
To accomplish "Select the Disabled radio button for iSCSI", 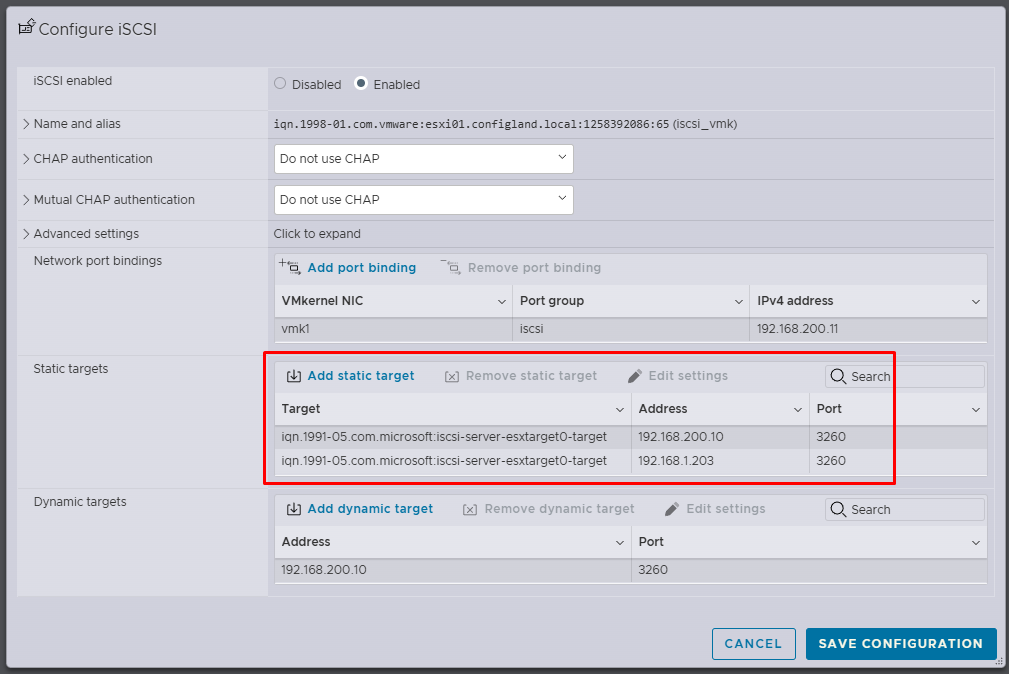I will 280,84.
